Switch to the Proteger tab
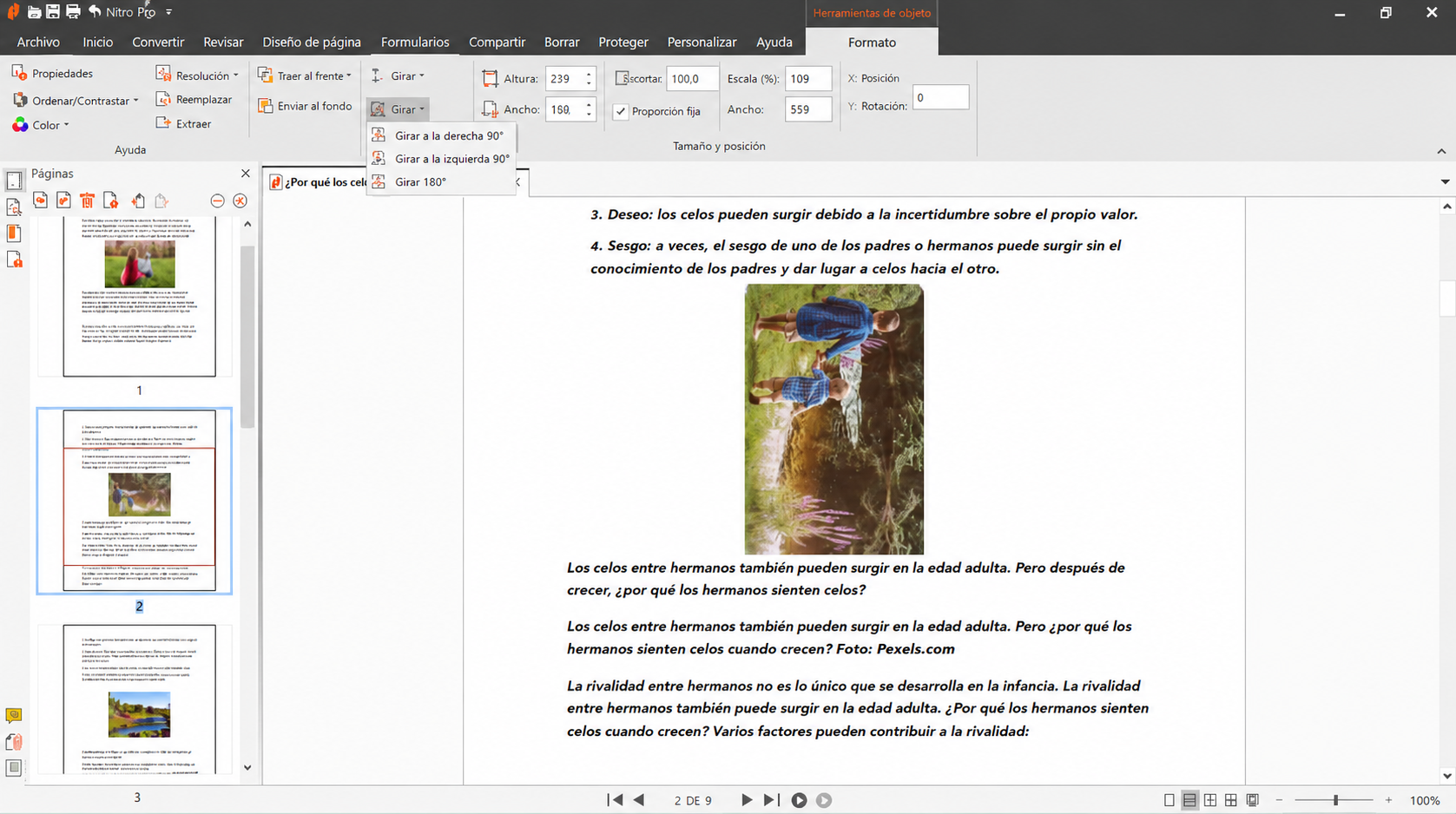Screen dimensions: 1456x814 [623, 42]
